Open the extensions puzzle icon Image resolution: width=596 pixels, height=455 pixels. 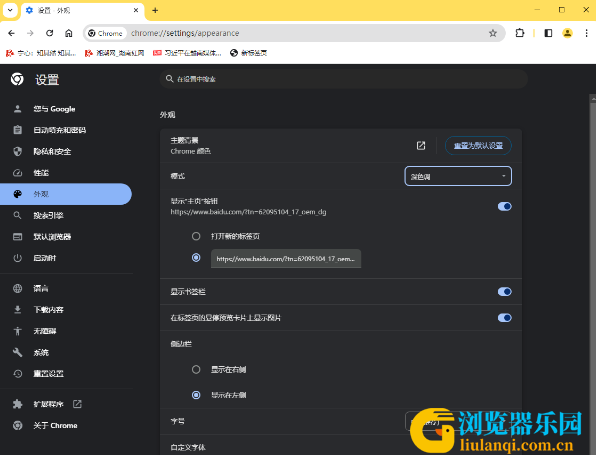520,33
